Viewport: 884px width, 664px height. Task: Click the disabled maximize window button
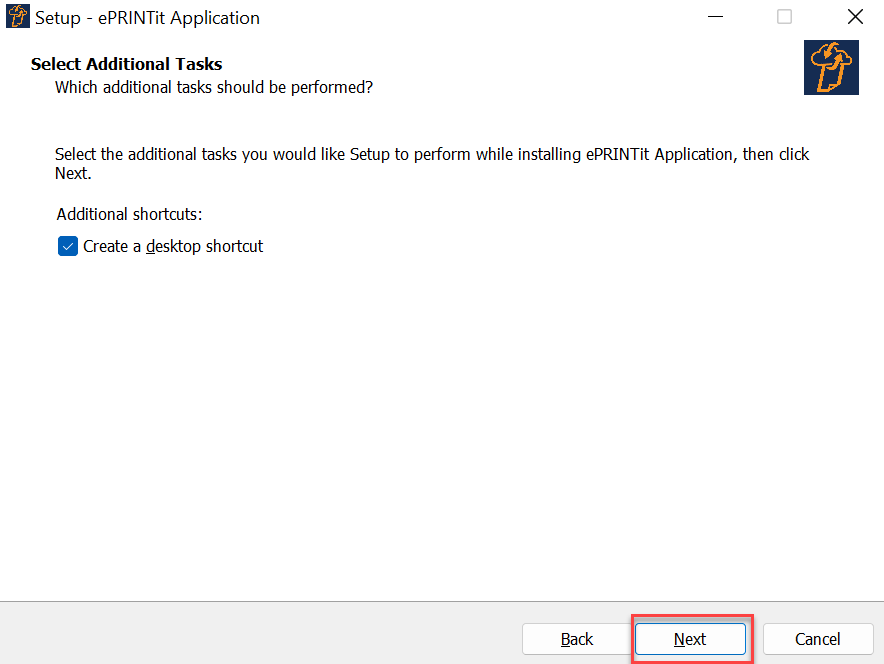point(784,17)
